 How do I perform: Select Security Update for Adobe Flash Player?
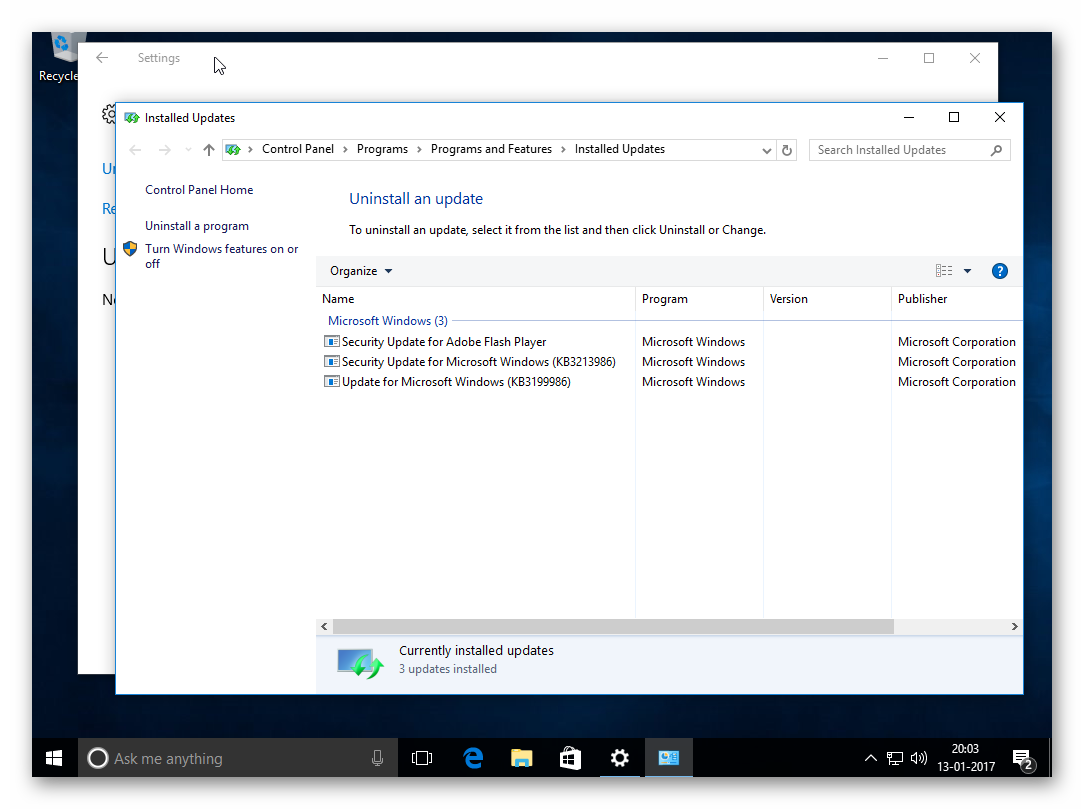(x=444, y=342)
